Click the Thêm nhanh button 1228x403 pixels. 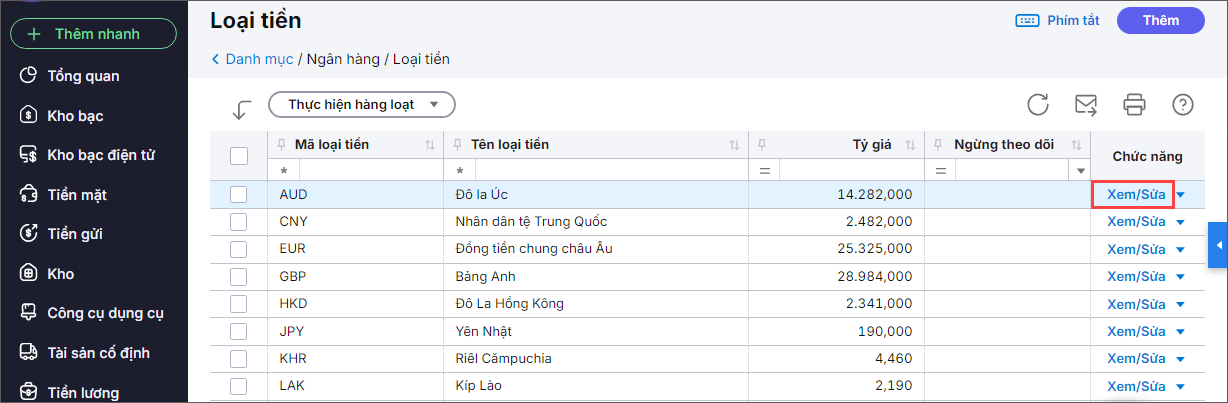(93, 34)
